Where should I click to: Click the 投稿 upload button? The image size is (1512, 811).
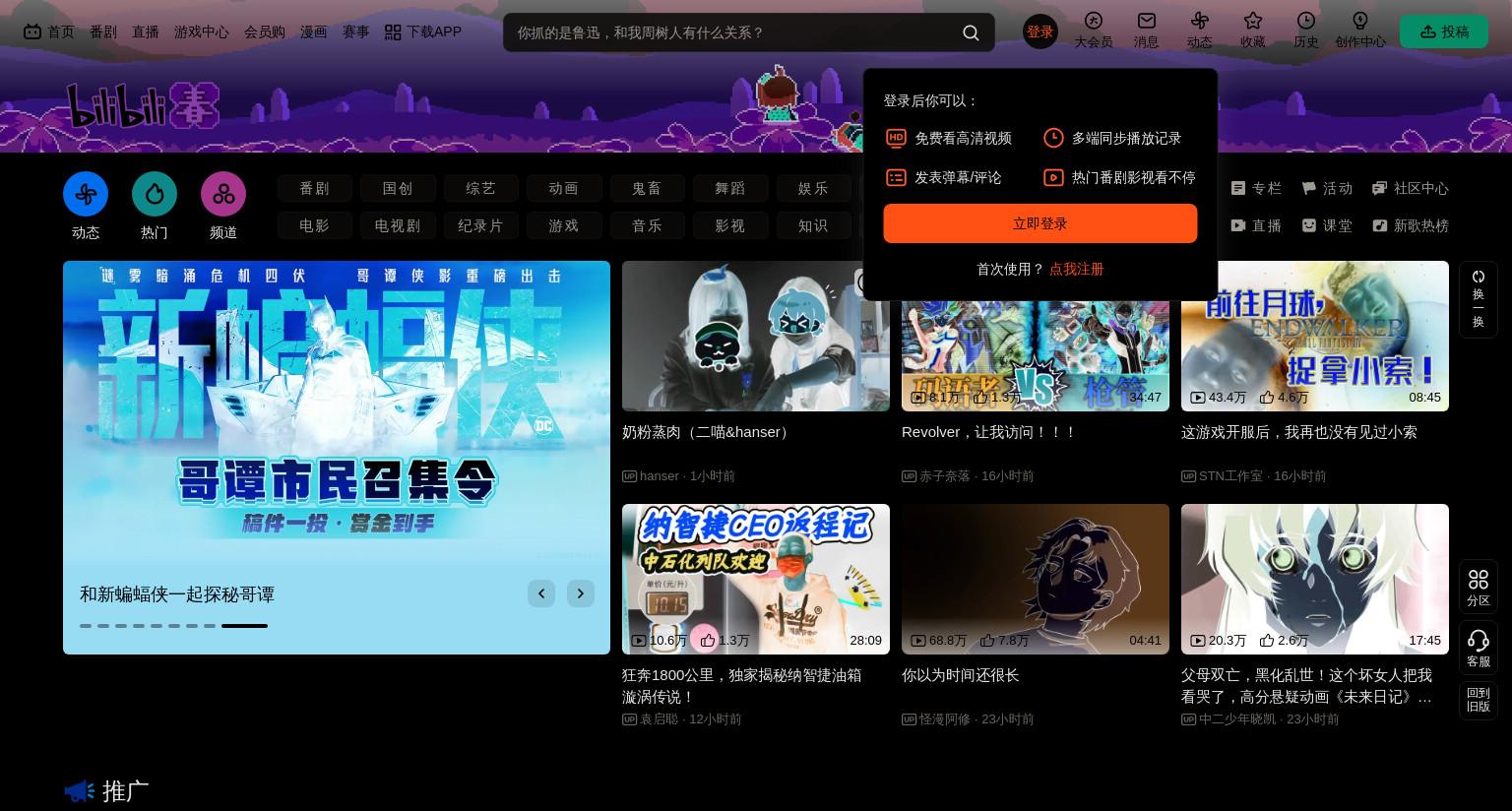[1443, 31]
